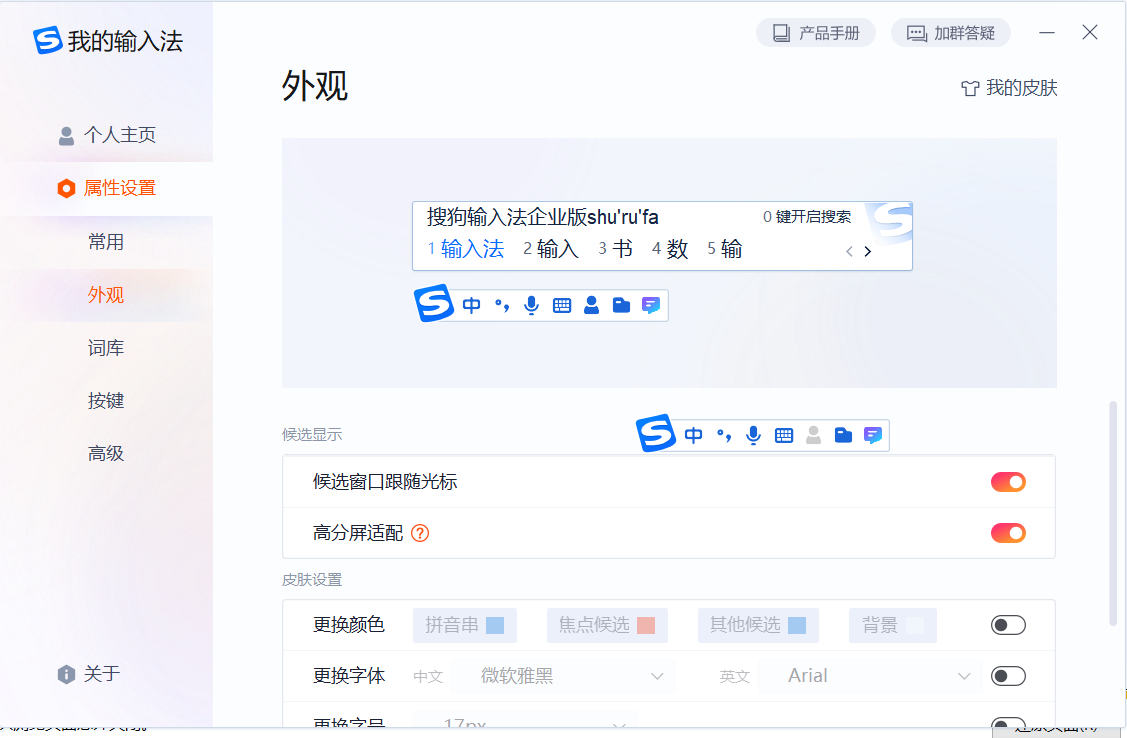
Task: Open the question mark help for 高分屏适配
Action: [x=420, y=533]
